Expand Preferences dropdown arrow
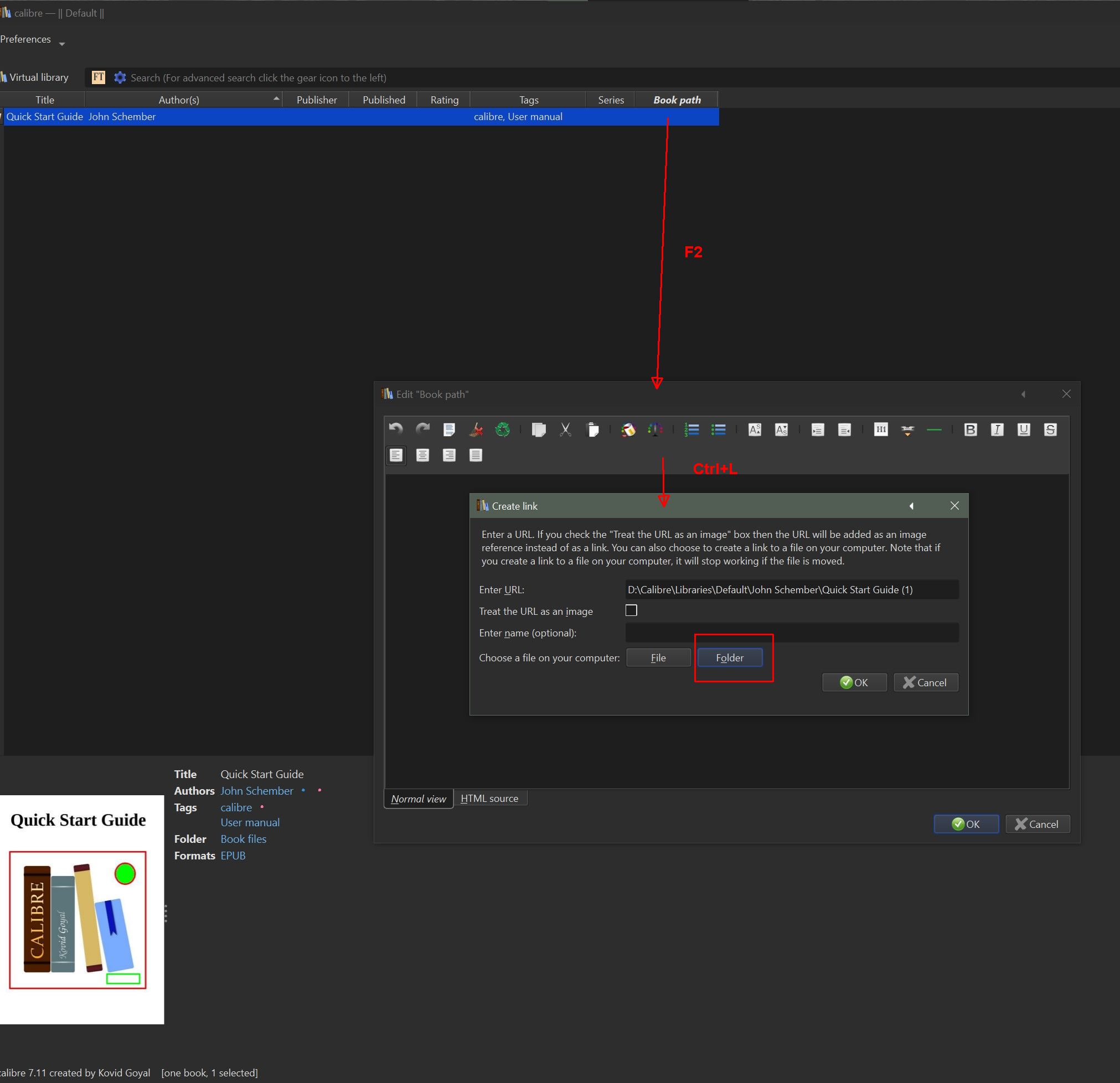This screenshot has width=1120, height=1083. 61,44
